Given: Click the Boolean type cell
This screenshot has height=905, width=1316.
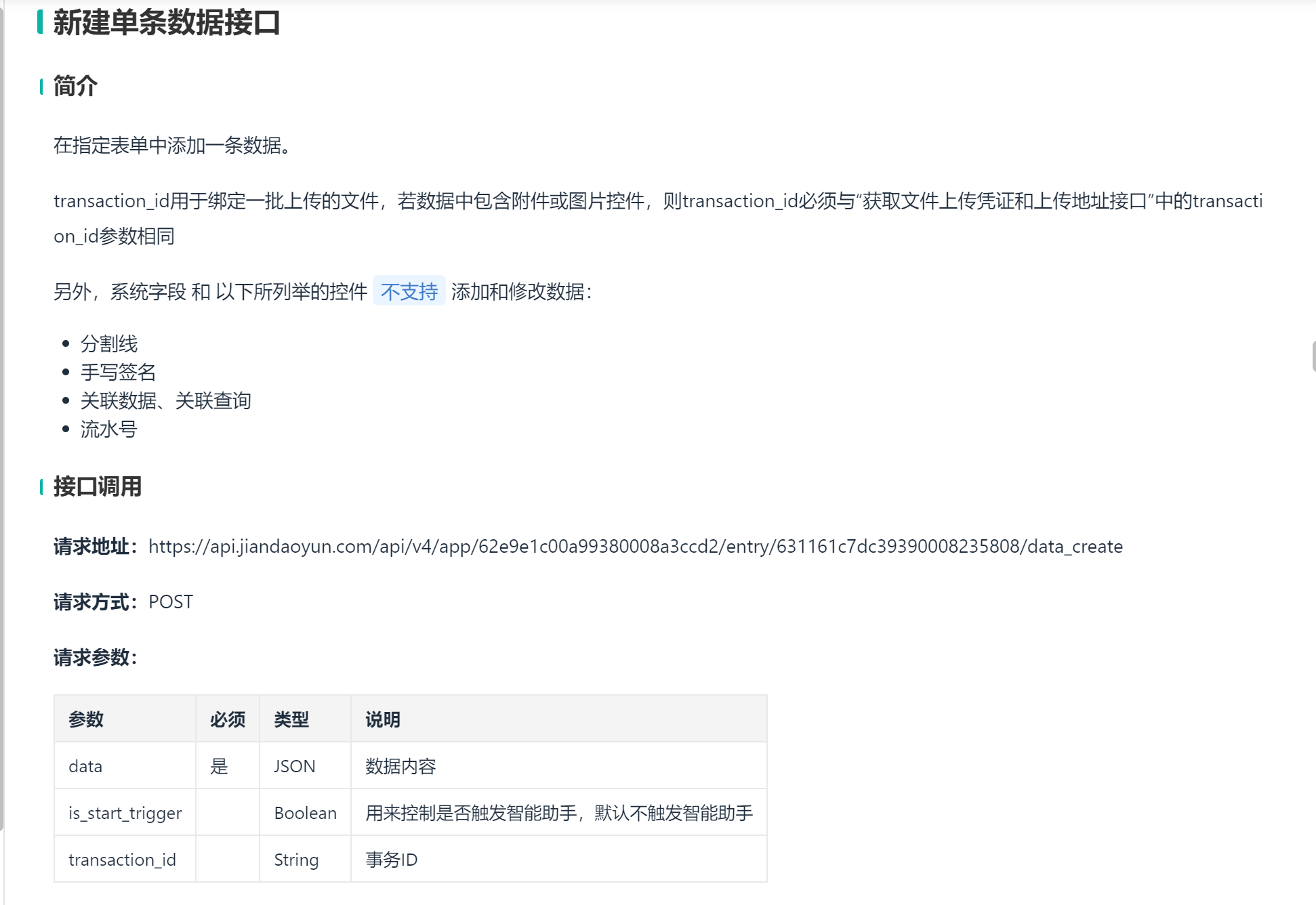Looking at the screenshot, I should coord(305,813).
